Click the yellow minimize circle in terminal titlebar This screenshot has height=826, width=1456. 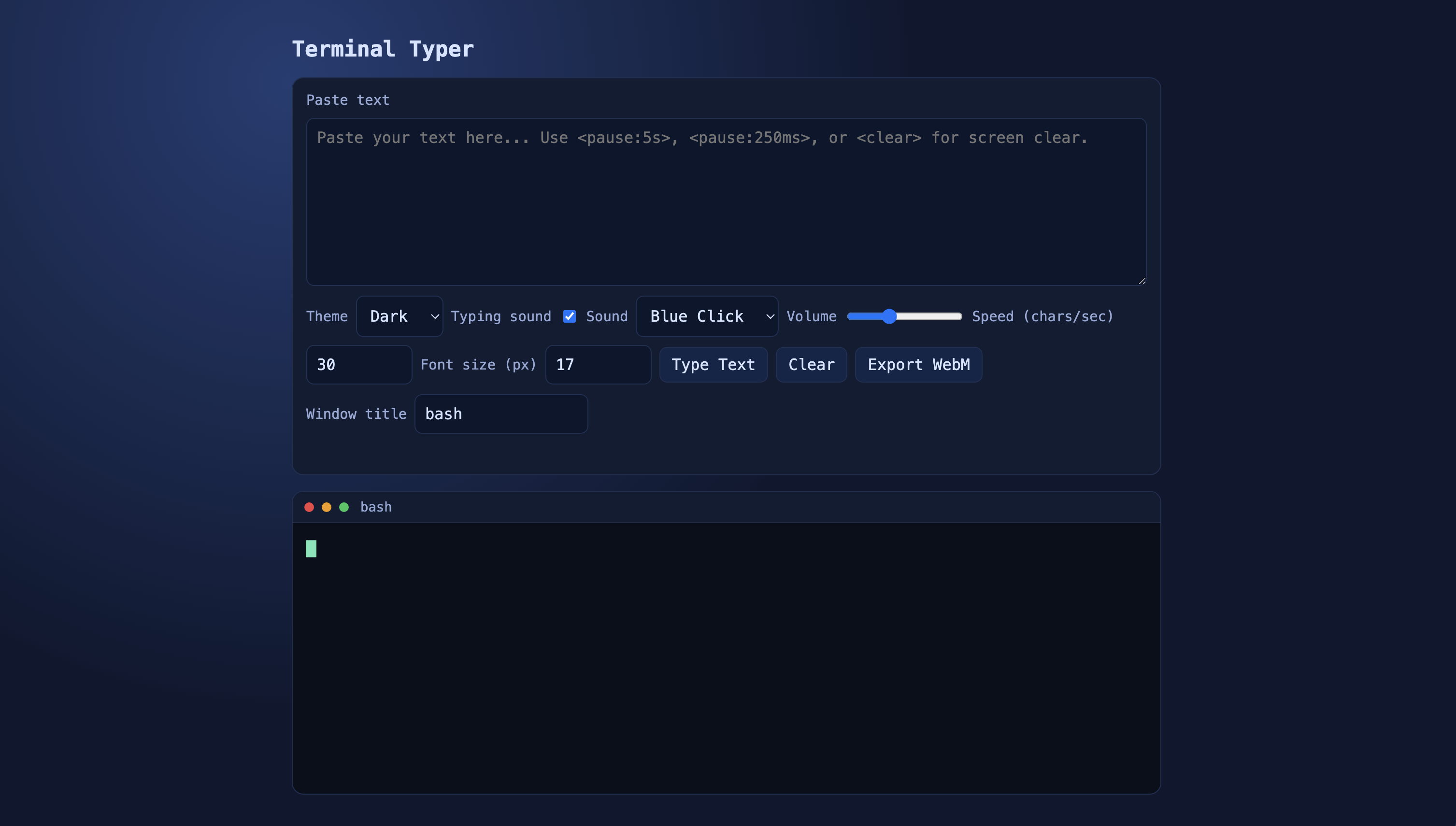click(x=327, y=507)
